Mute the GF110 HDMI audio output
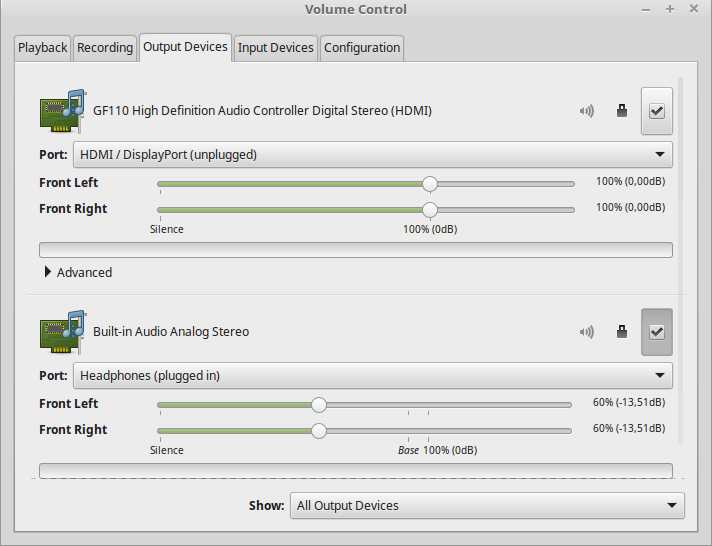This screenshot has height=546, width=712. [587, 111]
